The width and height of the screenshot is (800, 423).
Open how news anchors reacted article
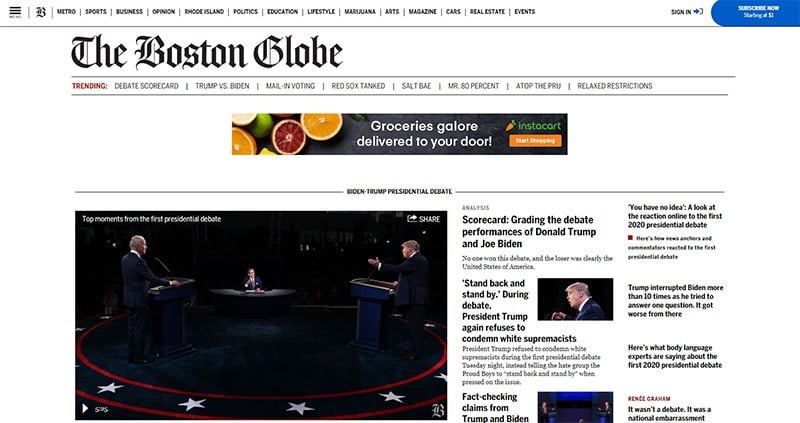[672, 247]
